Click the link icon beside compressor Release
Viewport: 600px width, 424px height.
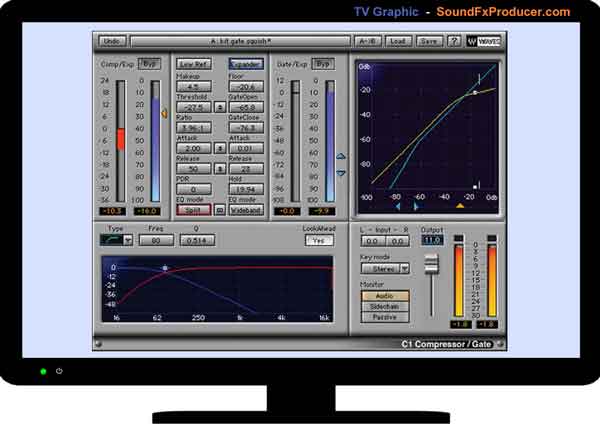point(220,168)
